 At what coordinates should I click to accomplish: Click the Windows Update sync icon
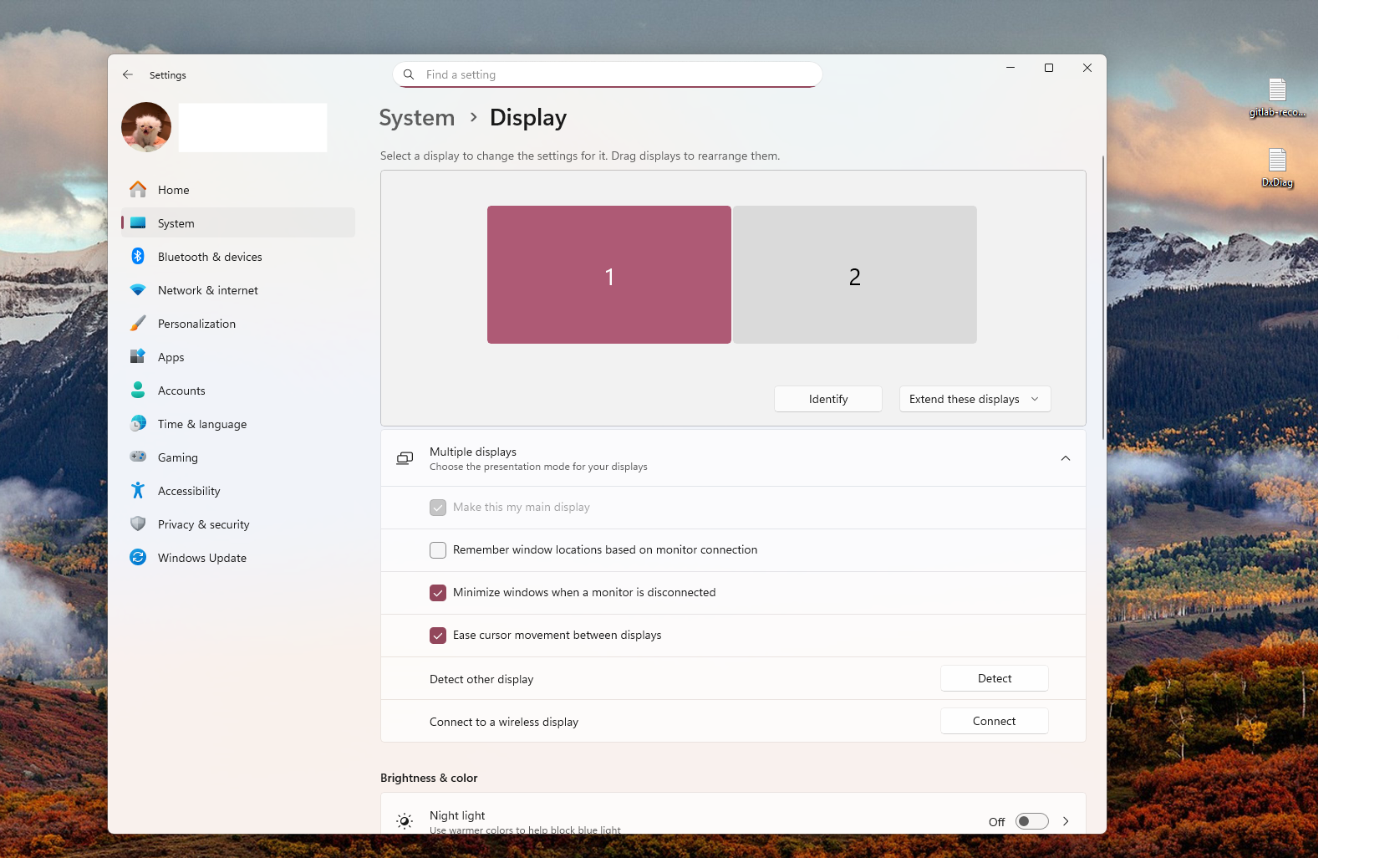138,558
